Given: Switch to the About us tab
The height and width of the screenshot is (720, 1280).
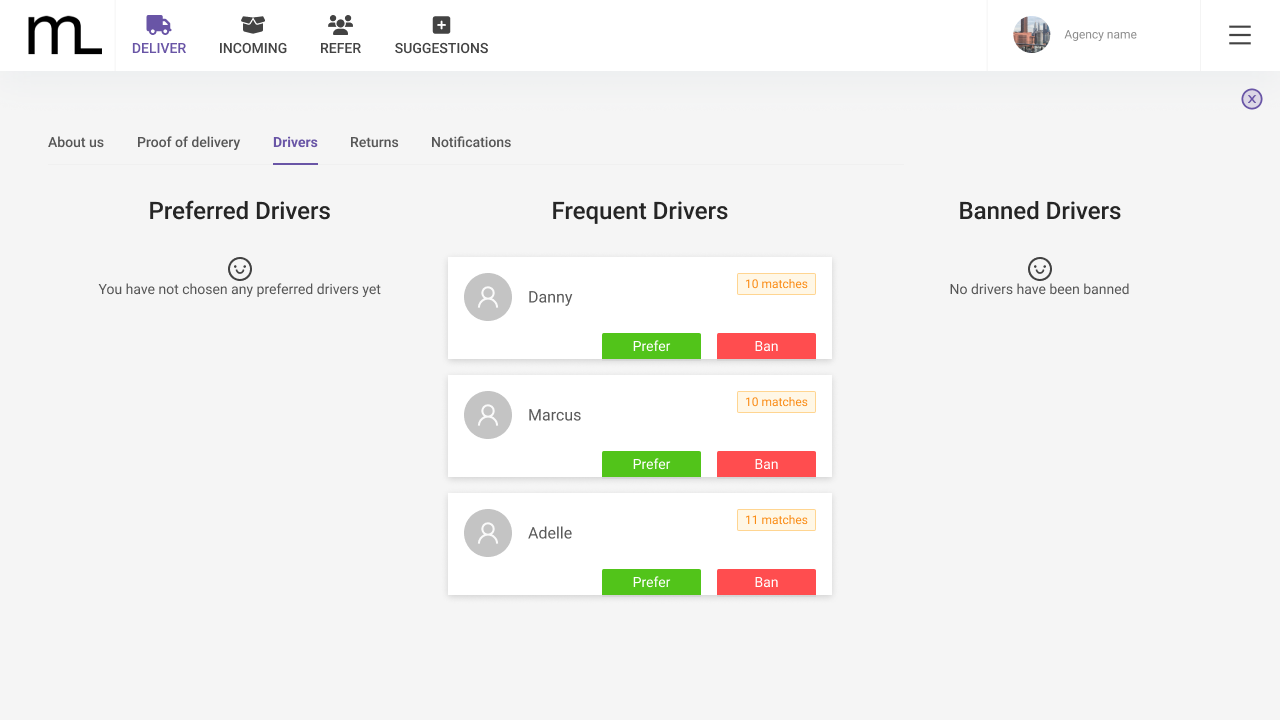Looking at the screenshot, I should [75, 142].
